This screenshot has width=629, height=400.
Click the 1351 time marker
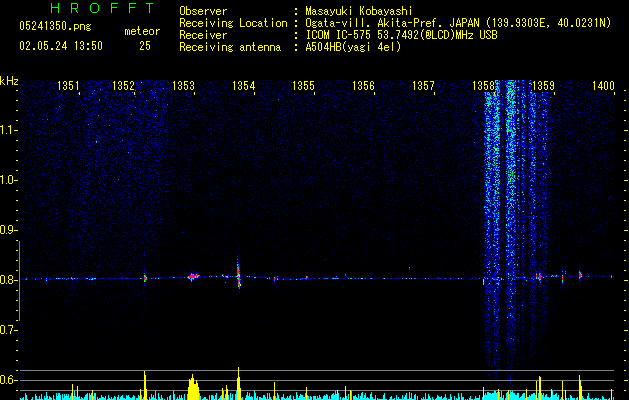pyautogui.click(x=68, y=86)
